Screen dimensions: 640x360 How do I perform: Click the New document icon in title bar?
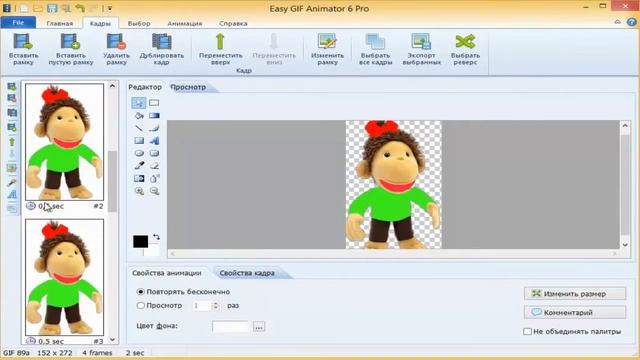pos(24,8)
